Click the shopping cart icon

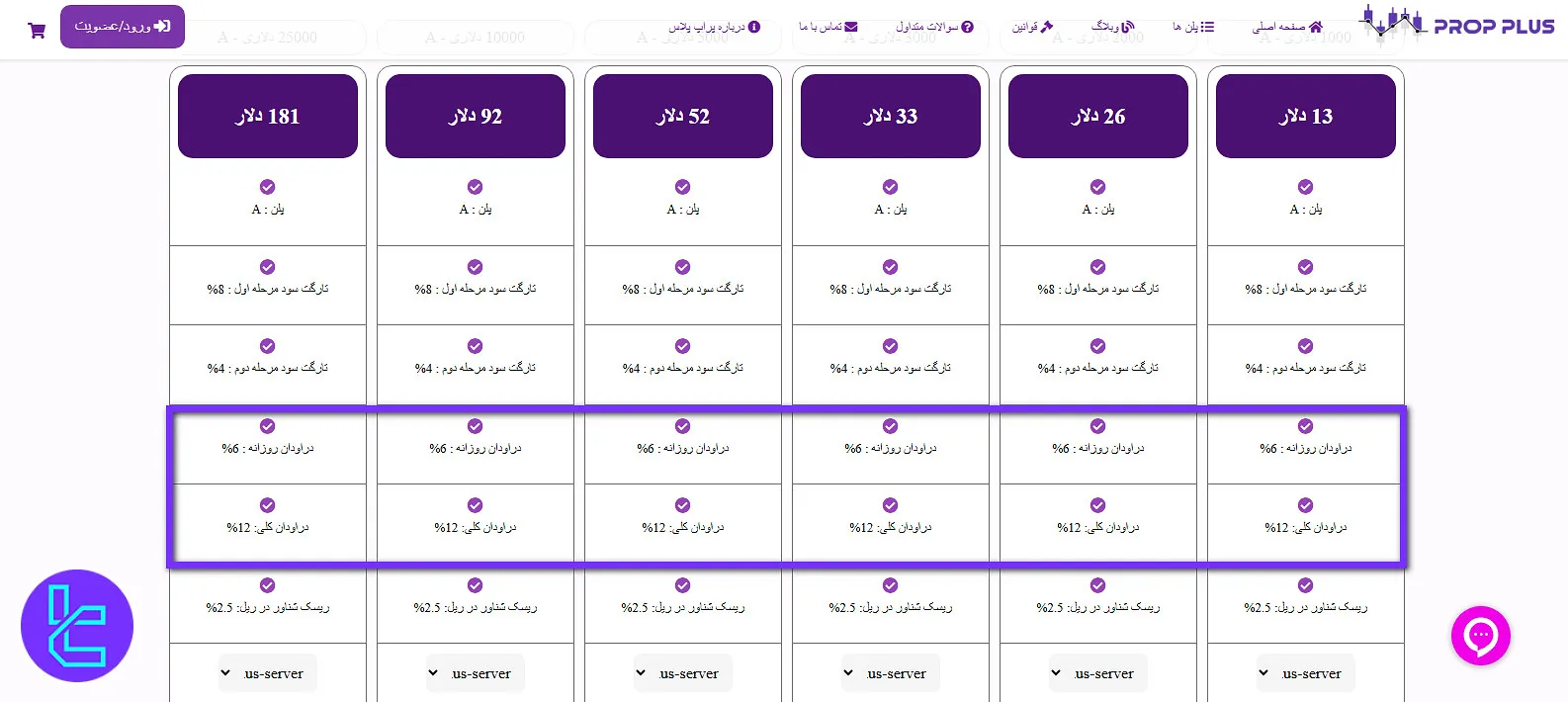point(36,30)
